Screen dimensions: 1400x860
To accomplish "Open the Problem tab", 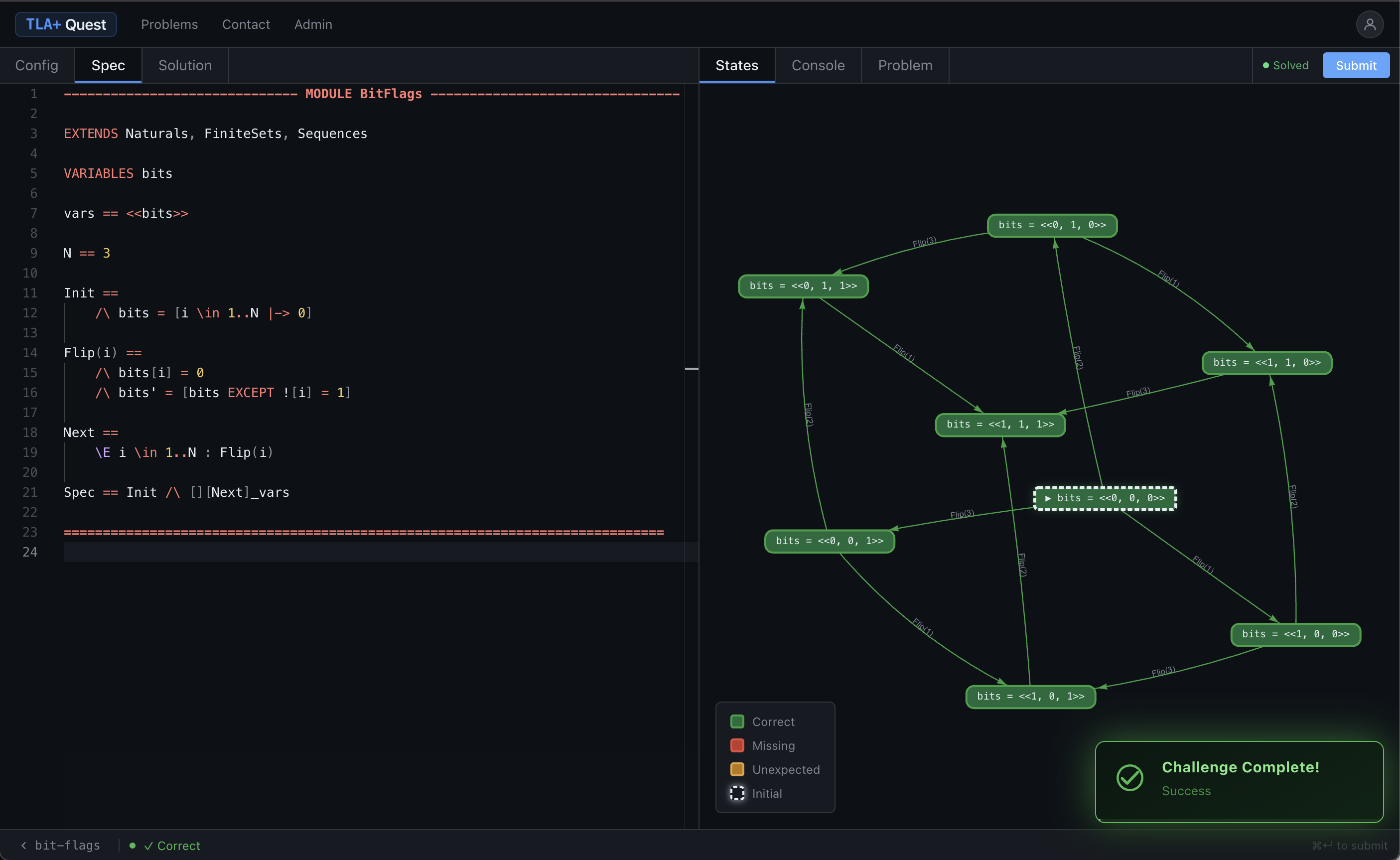I will coord(905,65).
